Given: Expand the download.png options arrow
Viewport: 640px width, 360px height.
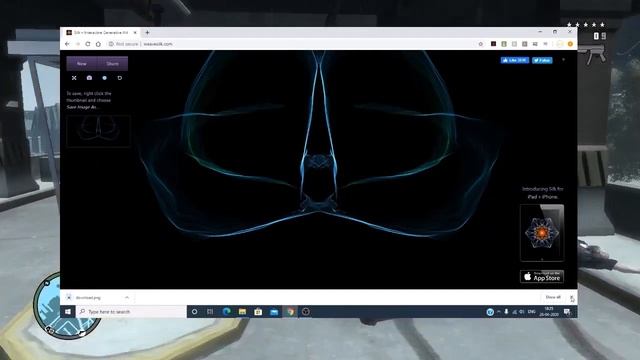Looking at the screenshot, I should (x=127, y=298).
